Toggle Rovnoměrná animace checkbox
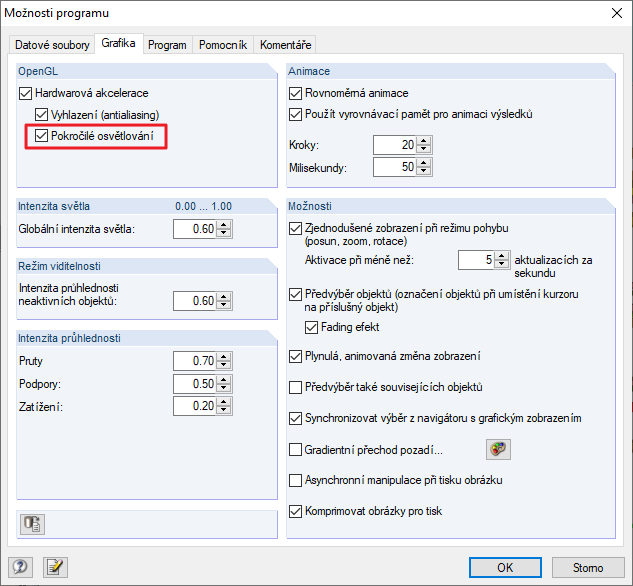Screen dimensions: 633x586 point(296,94)
